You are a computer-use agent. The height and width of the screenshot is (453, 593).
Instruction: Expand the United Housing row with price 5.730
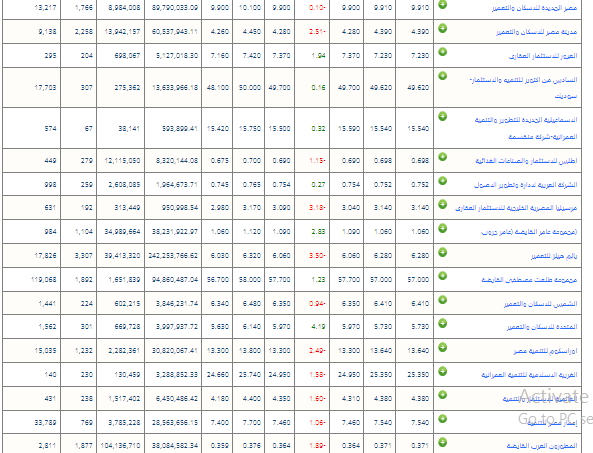[x=442, y=323]
